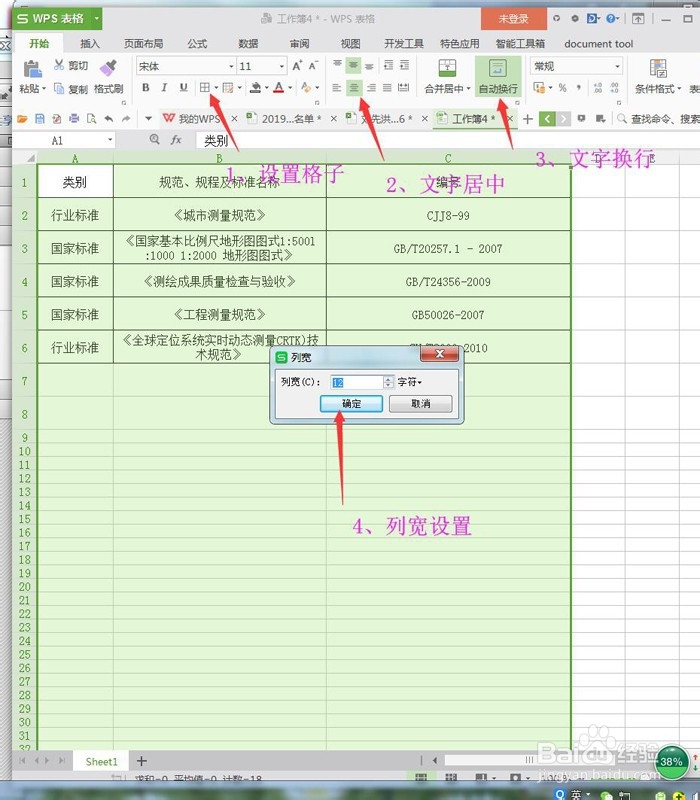Select the Sheet1 worksheet tab
The height and width of the screenshot is (800, 700).
[x=101, y=762]
